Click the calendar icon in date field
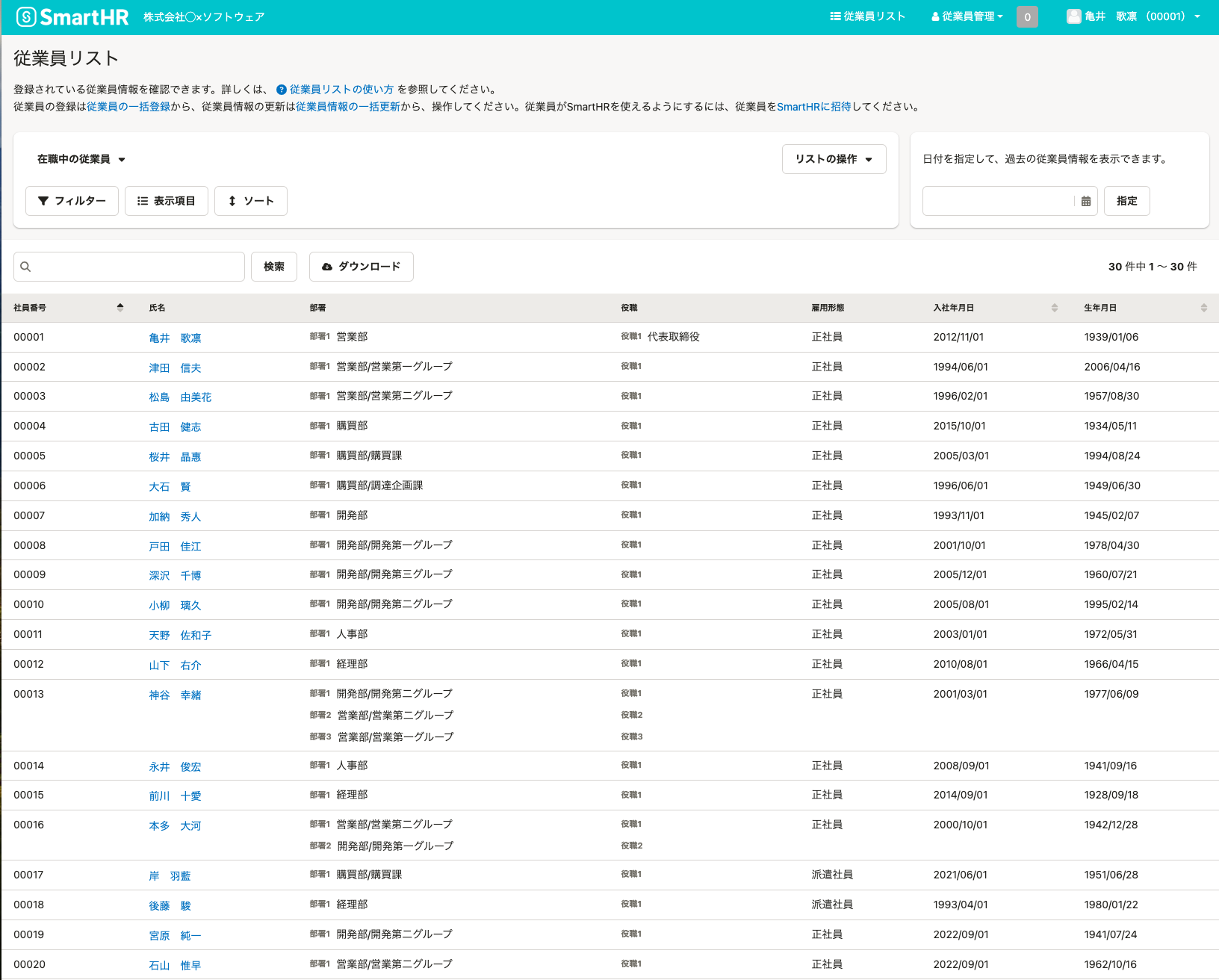This screenshot has height=980, width=1219. pyautogui.click(x=1086, y=201)
